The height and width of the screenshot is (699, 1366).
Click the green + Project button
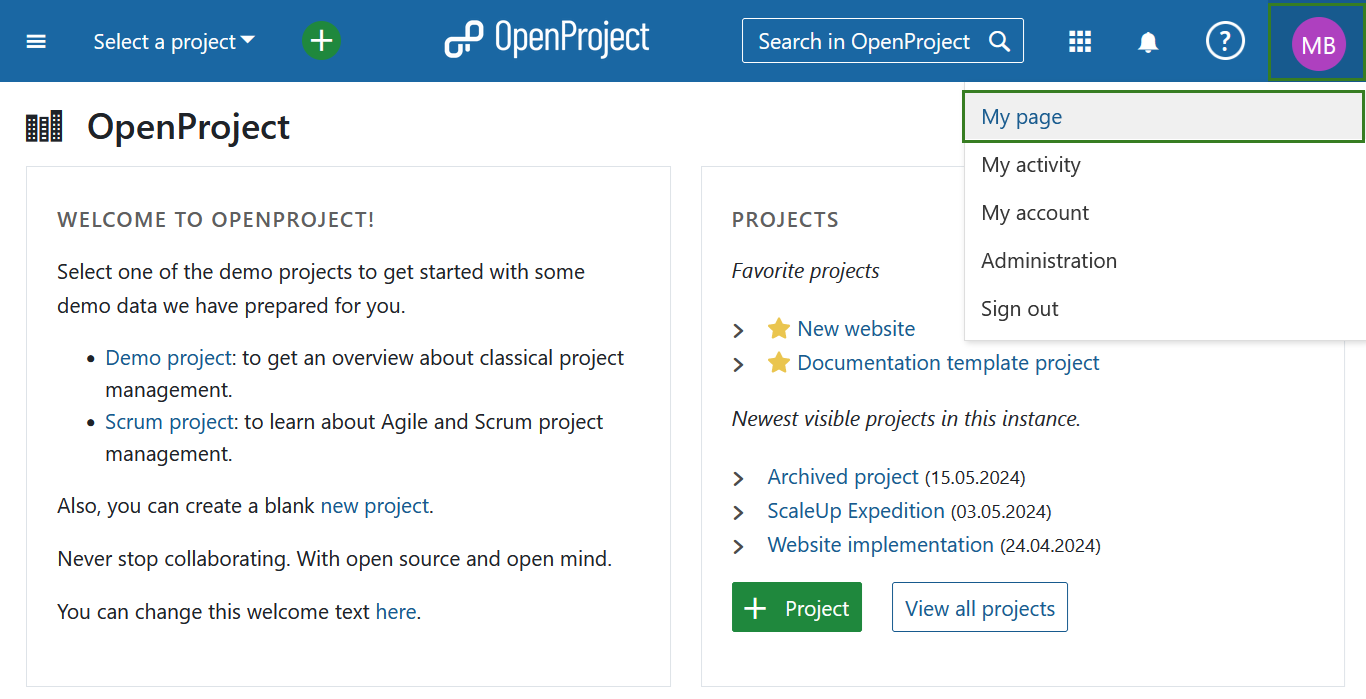pyautogui.click(x=796, y=608)
